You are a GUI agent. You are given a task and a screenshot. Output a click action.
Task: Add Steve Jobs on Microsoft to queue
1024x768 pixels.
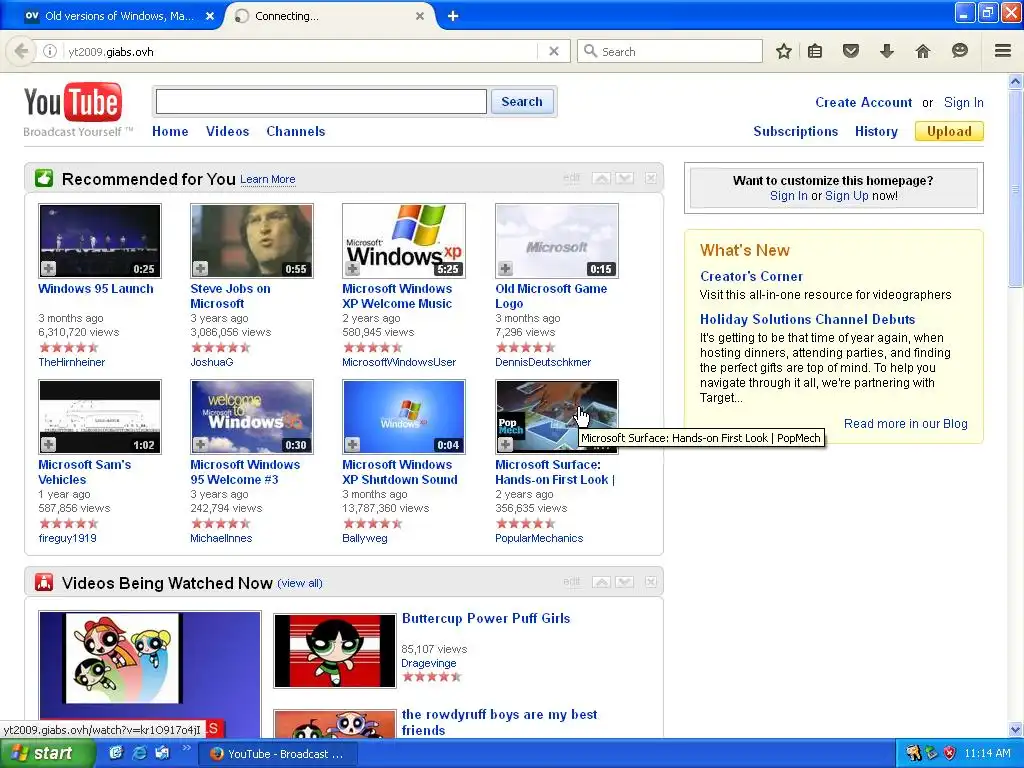(200, 268)
